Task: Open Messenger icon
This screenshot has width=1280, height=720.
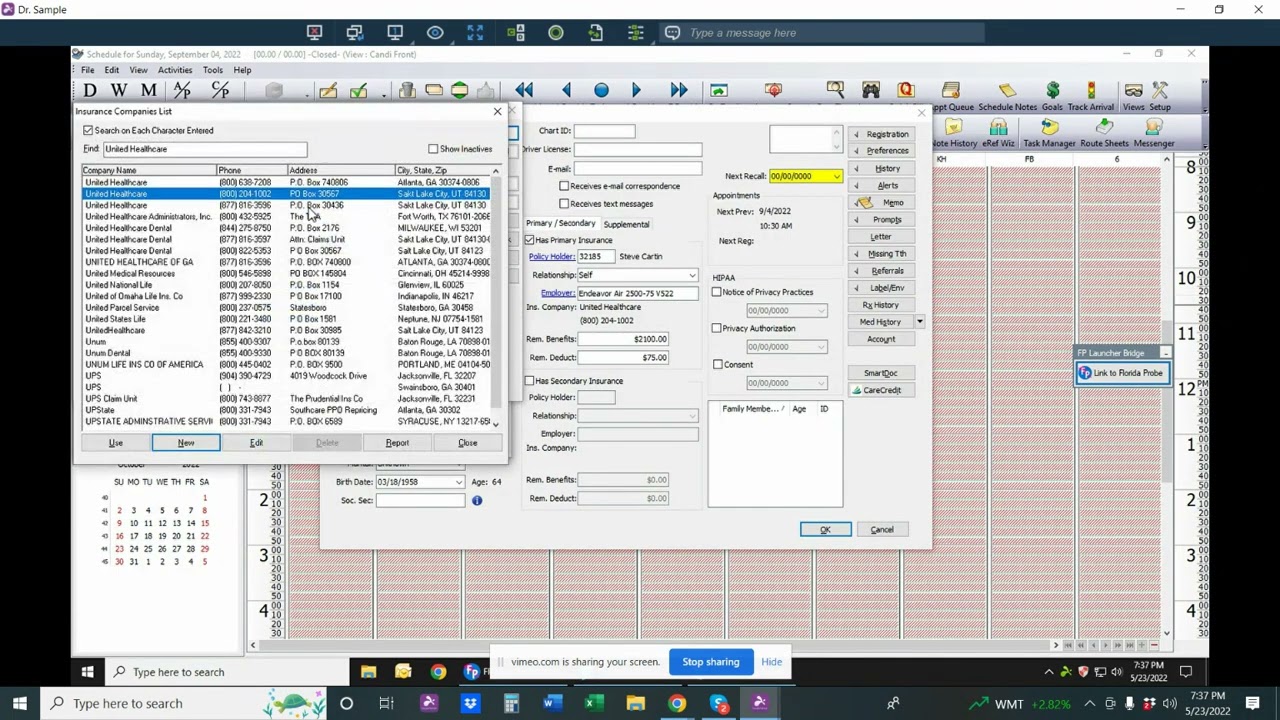Action: pos(1153,134)
